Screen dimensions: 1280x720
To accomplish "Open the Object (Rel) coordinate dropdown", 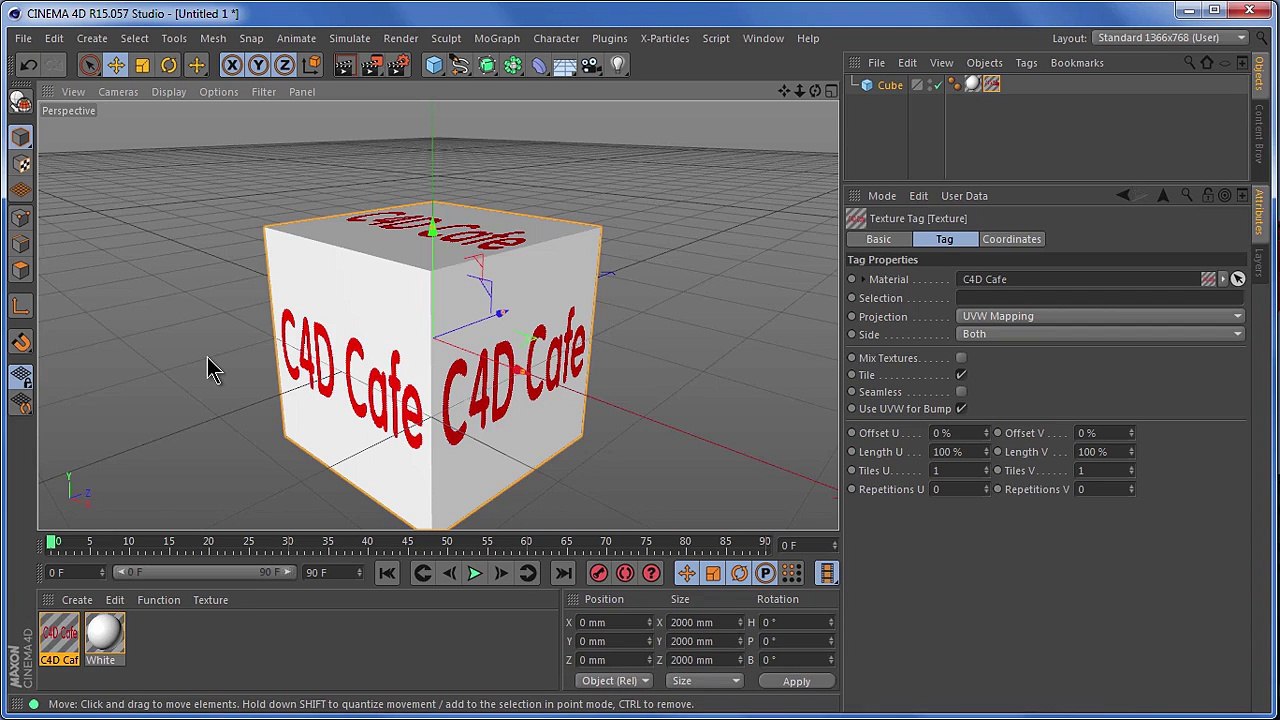I will click(615, 681).
